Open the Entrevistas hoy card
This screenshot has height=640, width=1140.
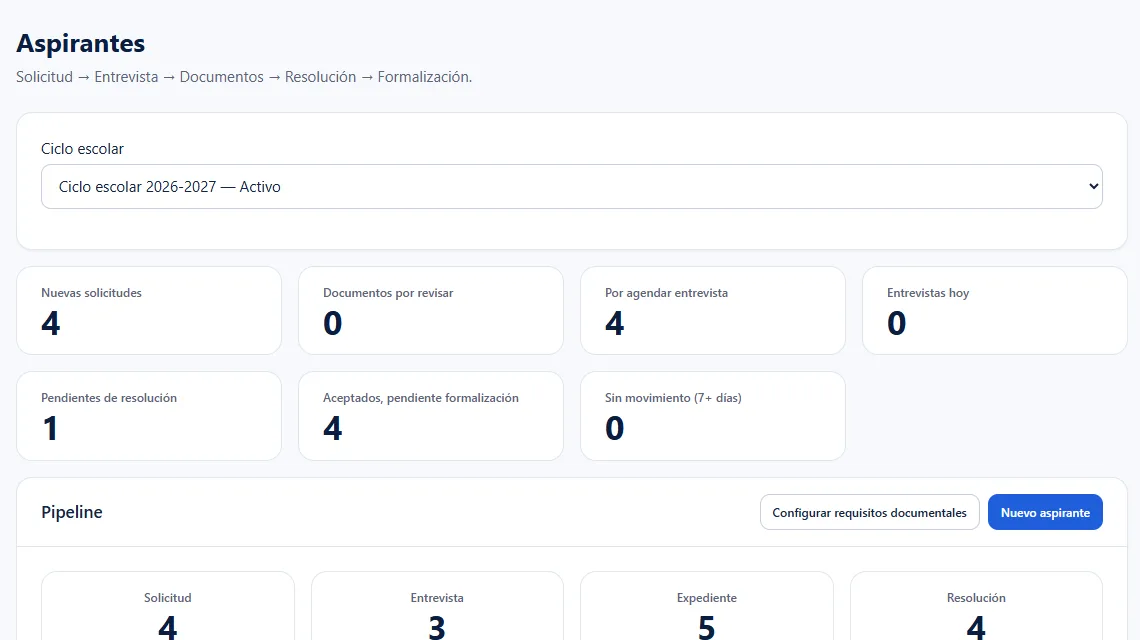tap(995, 311)
